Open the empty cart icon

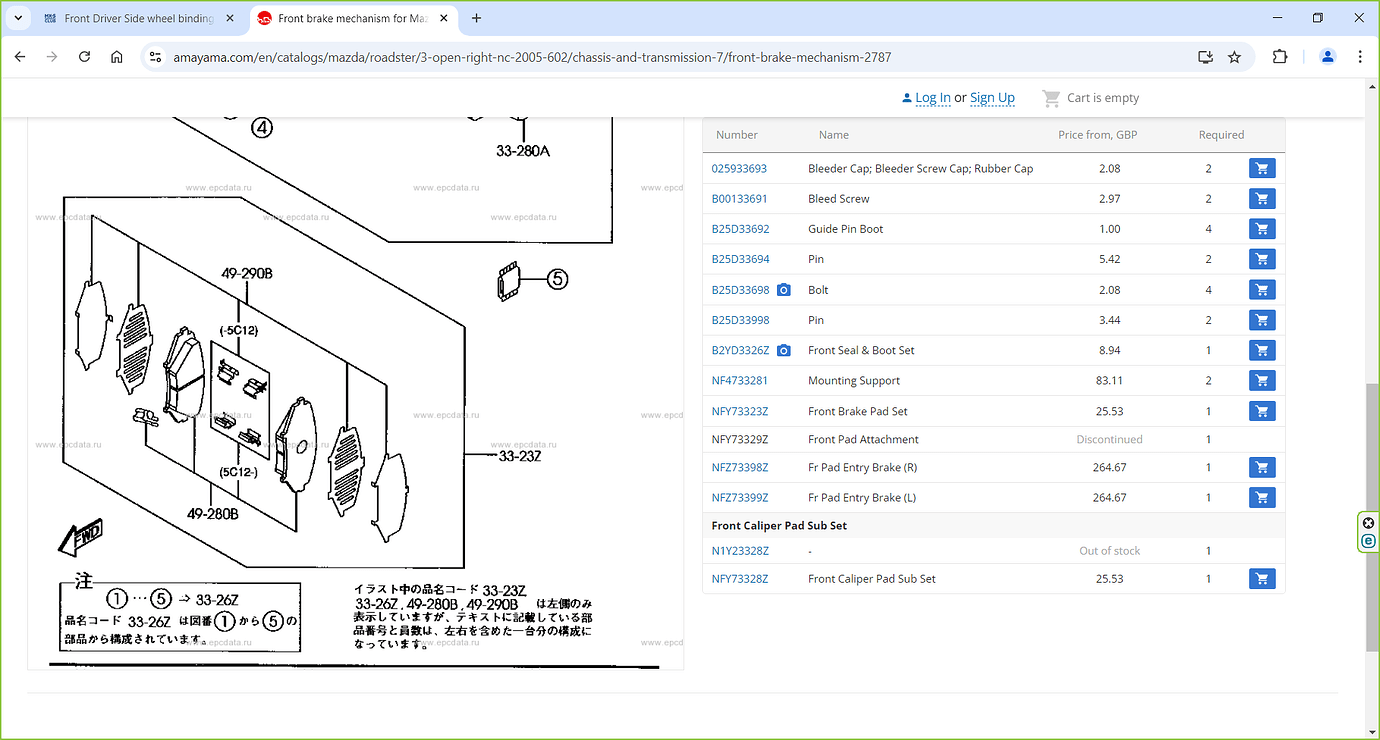(1051, 98)
